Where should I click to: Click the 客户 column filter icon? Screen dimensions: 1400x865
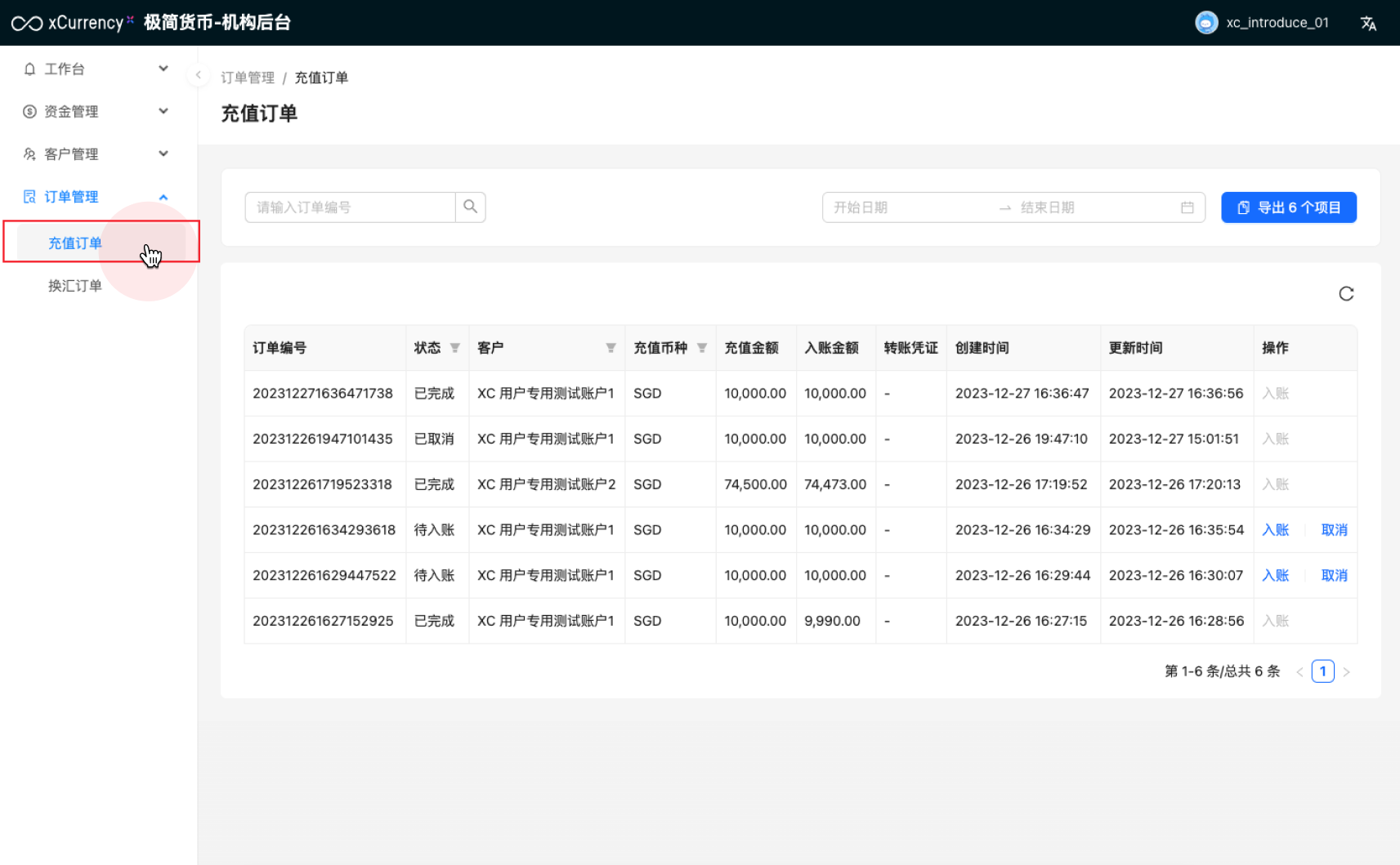[611, 348]
